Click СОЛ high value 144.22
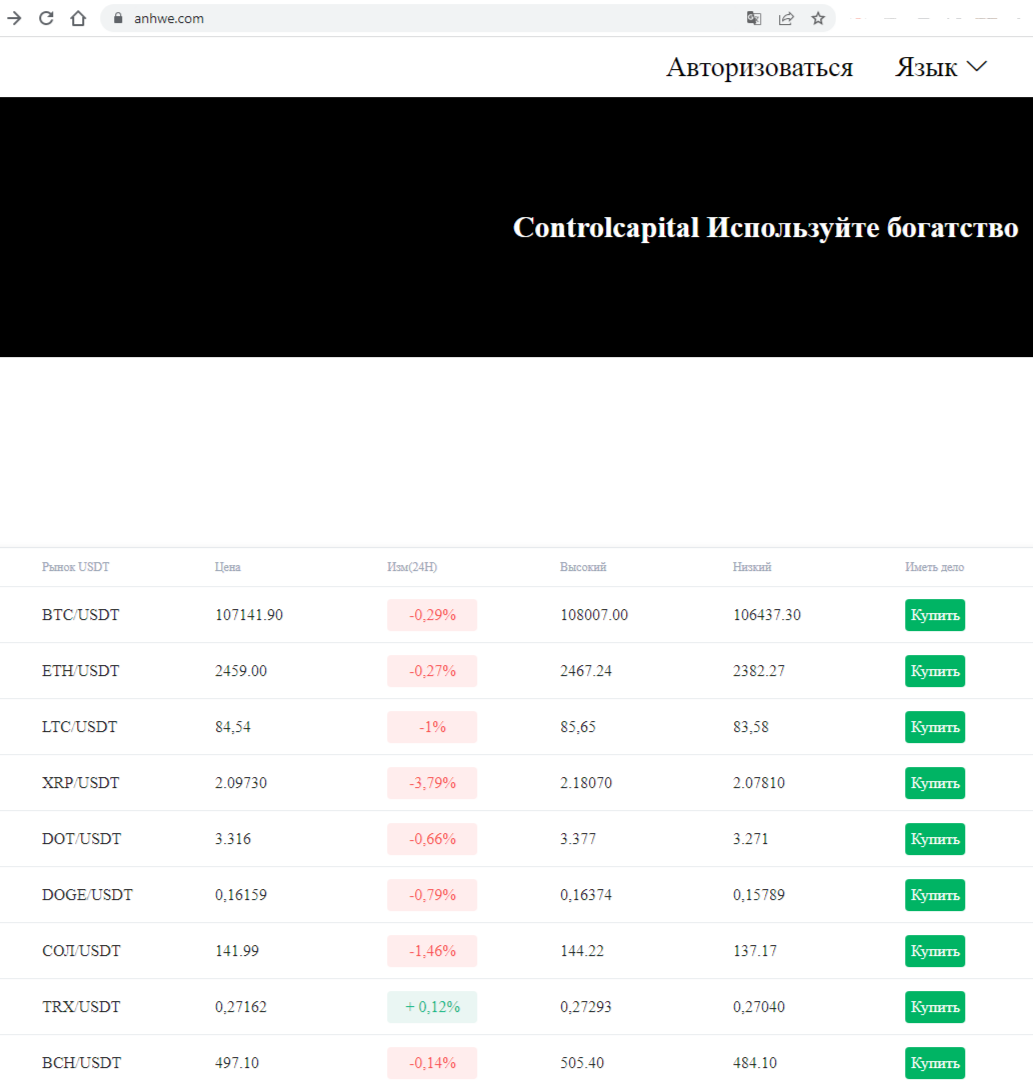 (x=582, y=951)
